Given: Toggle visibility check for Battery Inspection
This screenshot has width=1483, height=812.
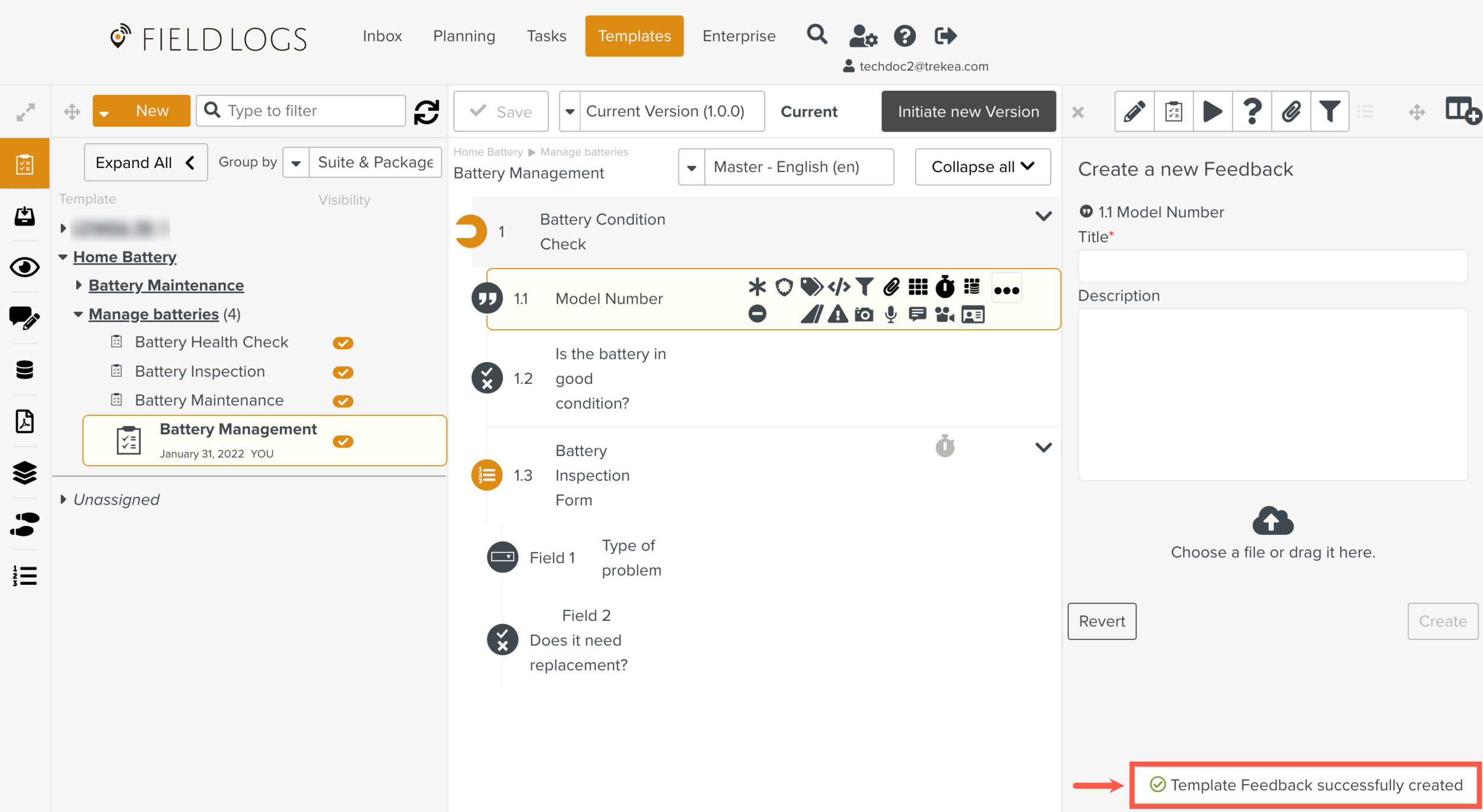Looking at the screenshot, I should (x=343, y=372).
